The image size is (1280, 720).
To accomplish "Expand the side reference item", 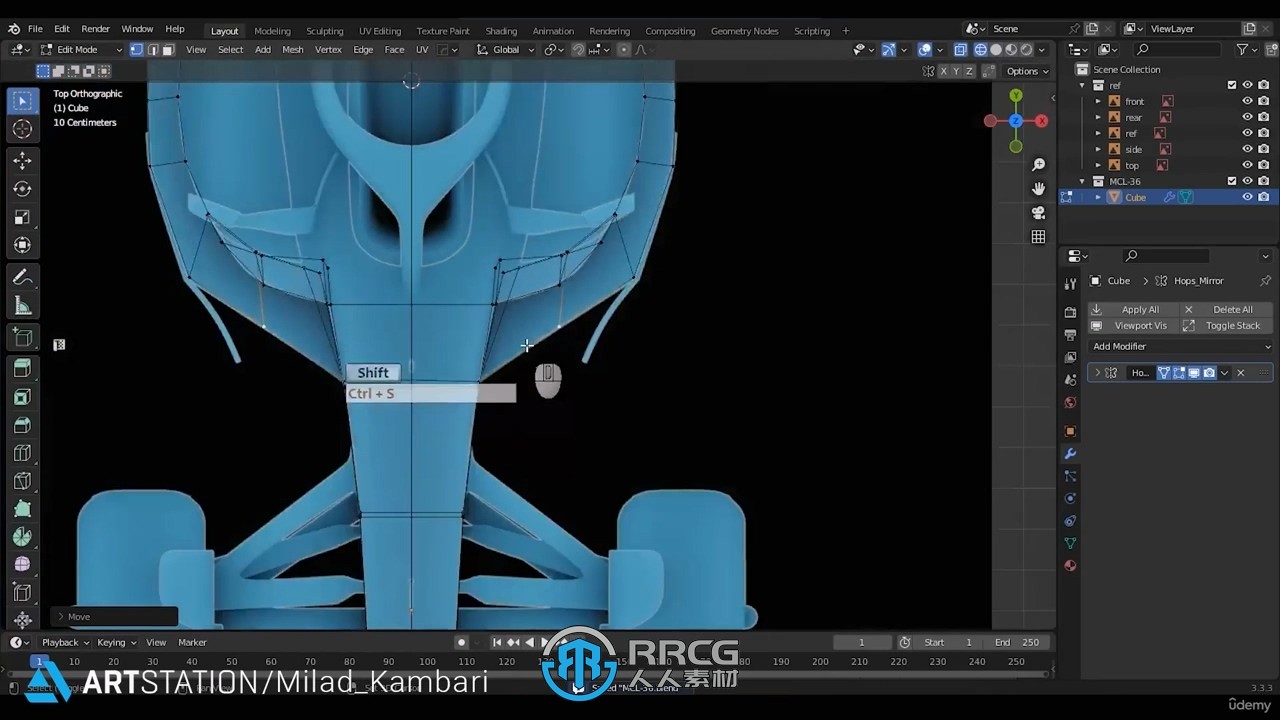I will pos(1097,149).
